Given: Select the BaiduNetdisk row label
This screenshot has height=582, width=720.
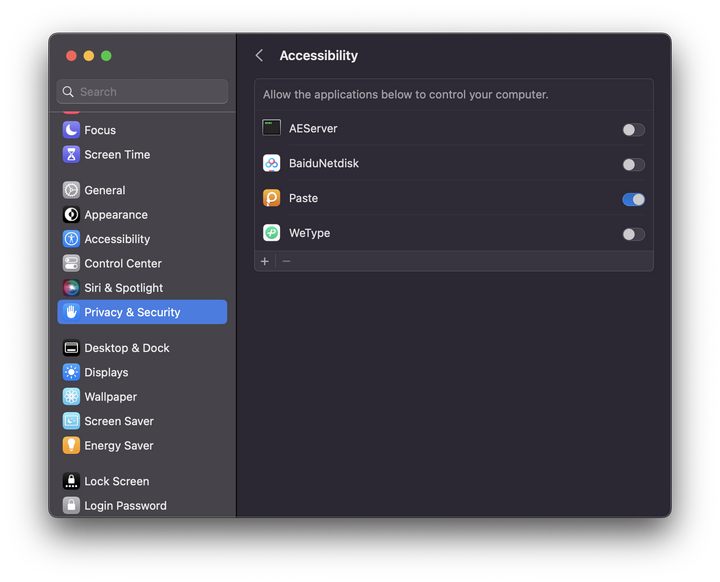Looking at the screenshot, I should pos(324,163).
